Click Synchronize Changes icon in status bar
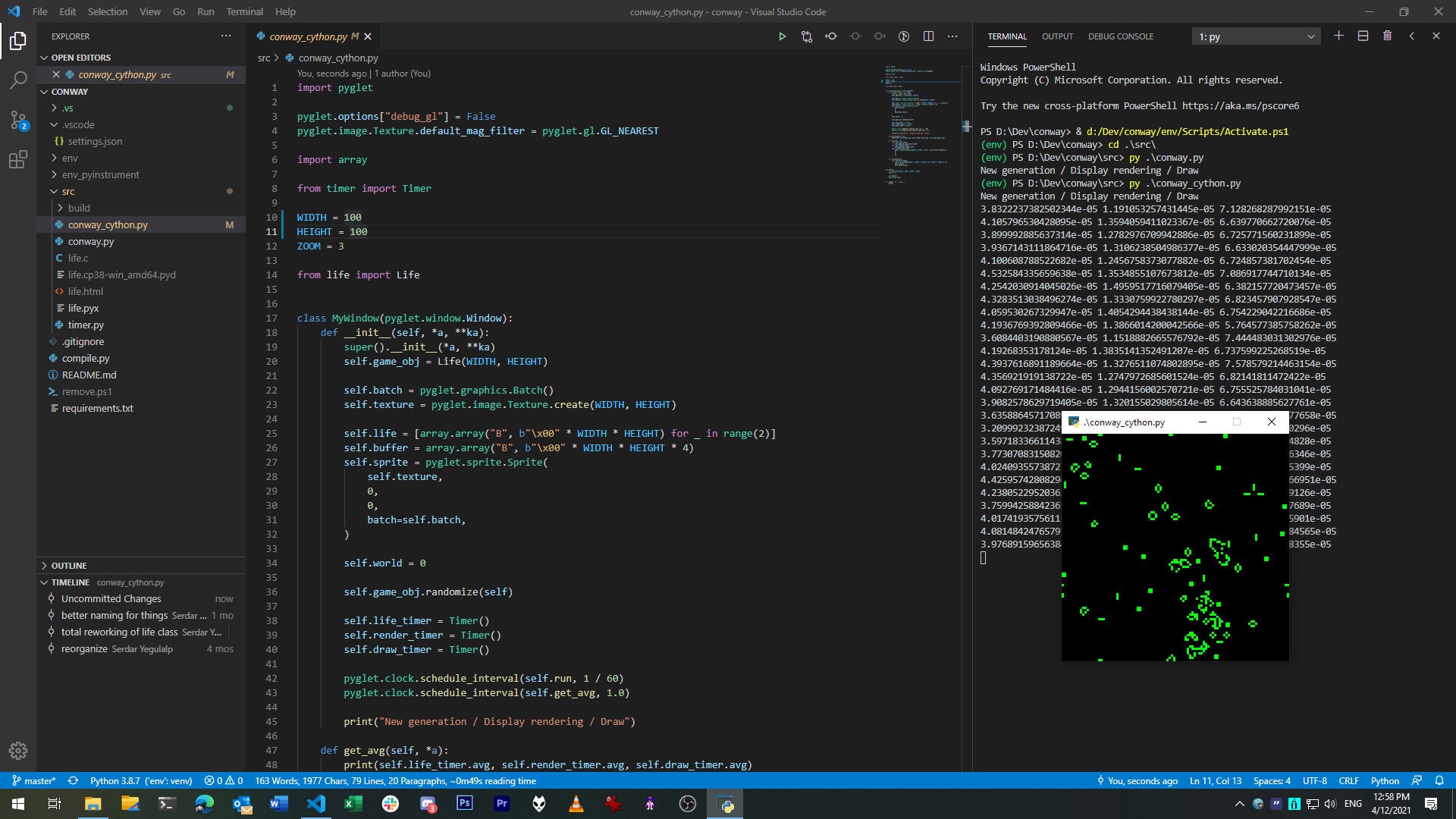This screenshot has height=819, width=1456. click(x=73, y=780)
